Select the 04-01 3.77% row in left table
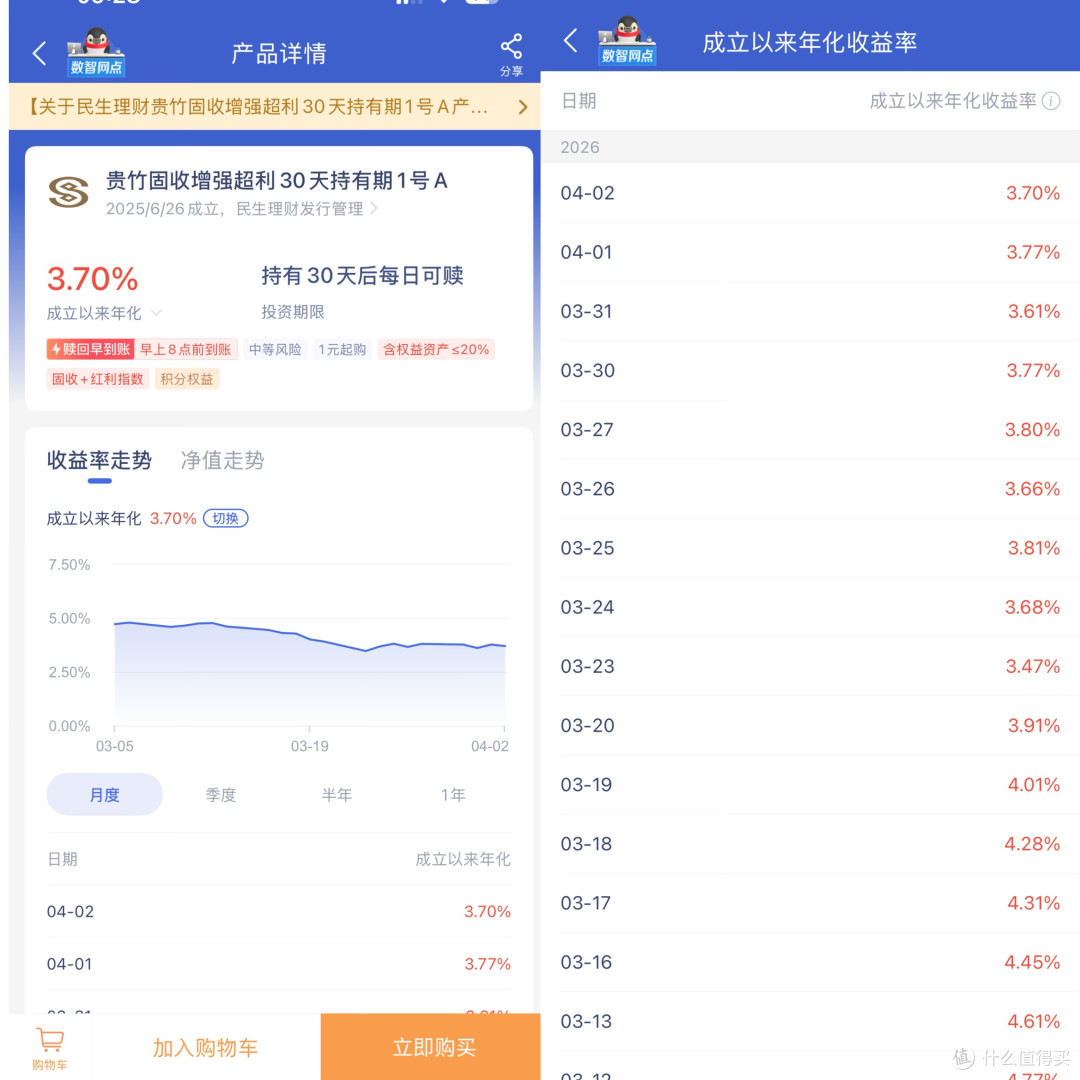Viewport: 1080px width, 1080px height. click(279, 964)
